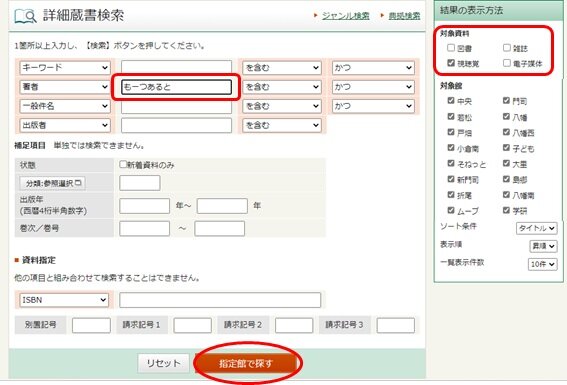Uncheck the 新門司 library checkbox
The width and height of the screenshot is (567, 385).
(x=451, y=179)
